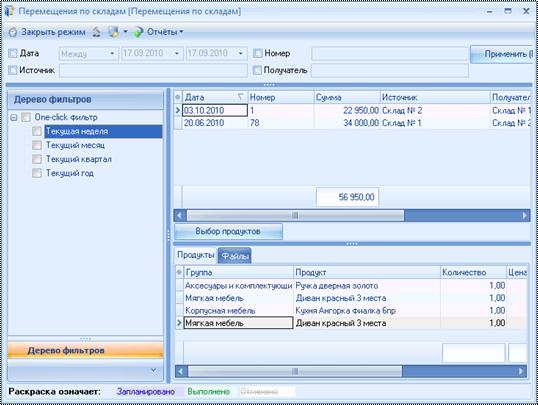This screenshot has width=538, height=405.
Task: Click the Запланировано color legend swatch
Action: tap(145, 392)
